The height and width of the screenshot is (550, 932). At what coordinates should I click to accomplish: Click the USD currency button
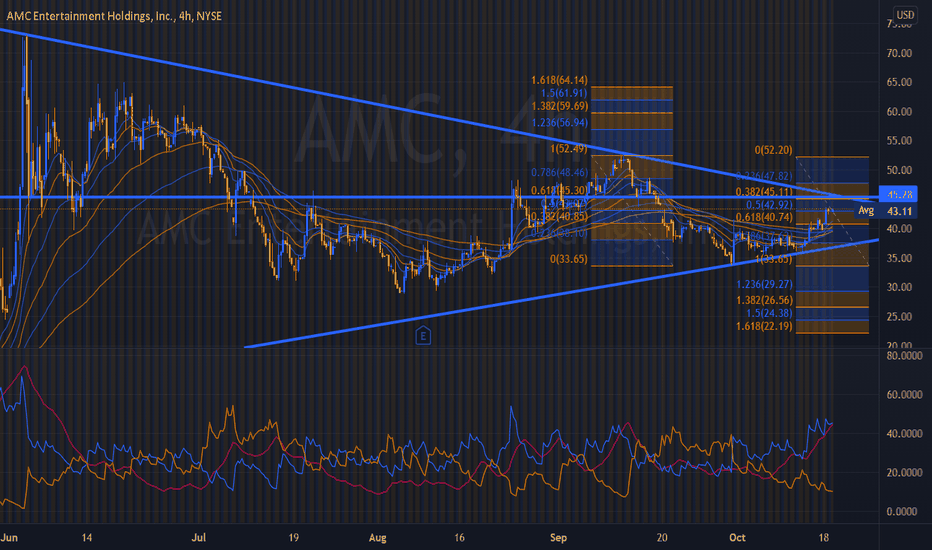click(905, 15)
